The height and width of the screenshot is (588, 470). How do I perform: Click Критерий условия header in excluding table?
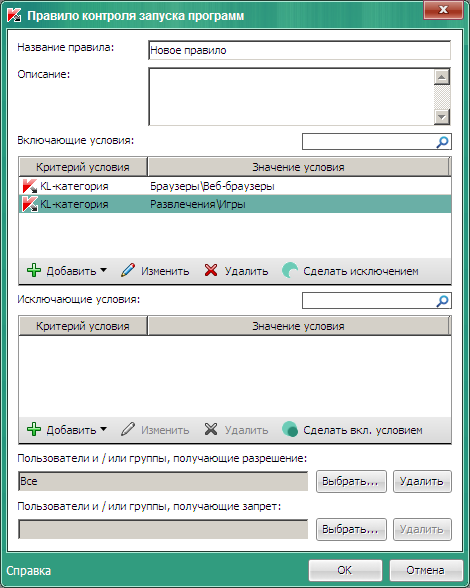(83, 326)
